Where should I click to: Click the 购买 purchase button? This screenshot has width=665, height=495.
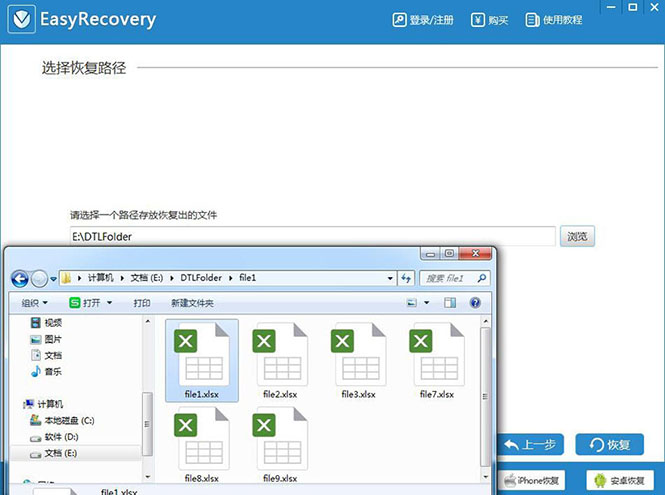(491, 20)
